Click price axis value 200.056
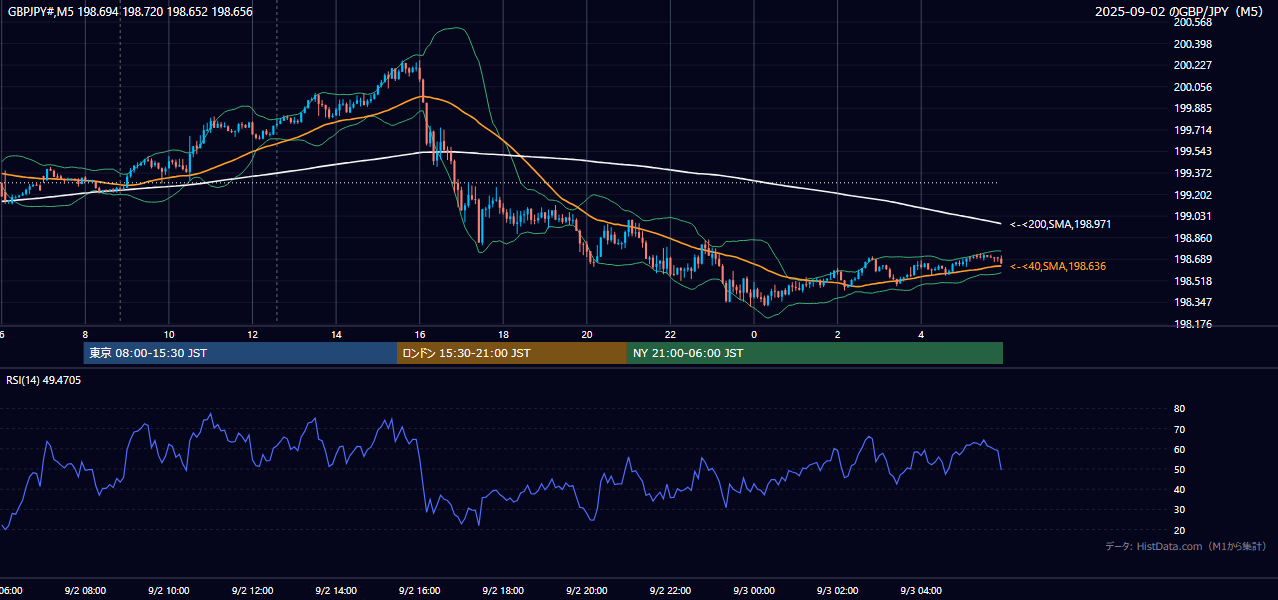1278x600 pixels. (x=1193, y=87)
